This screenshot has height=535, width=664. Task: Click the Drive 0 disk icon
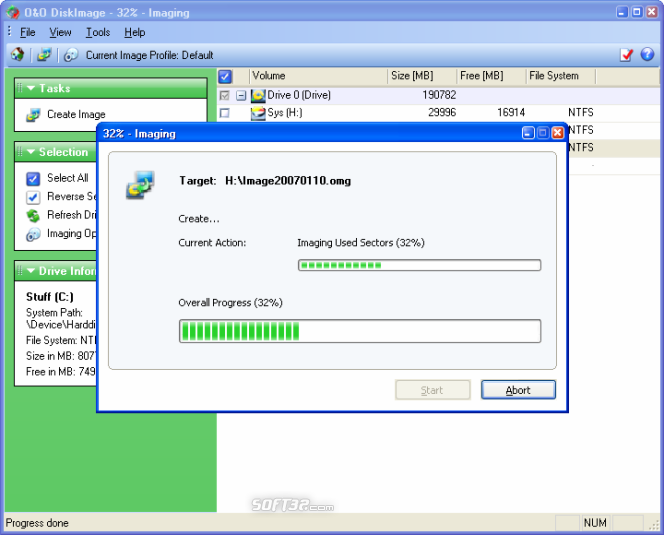(x=258, y=95)
